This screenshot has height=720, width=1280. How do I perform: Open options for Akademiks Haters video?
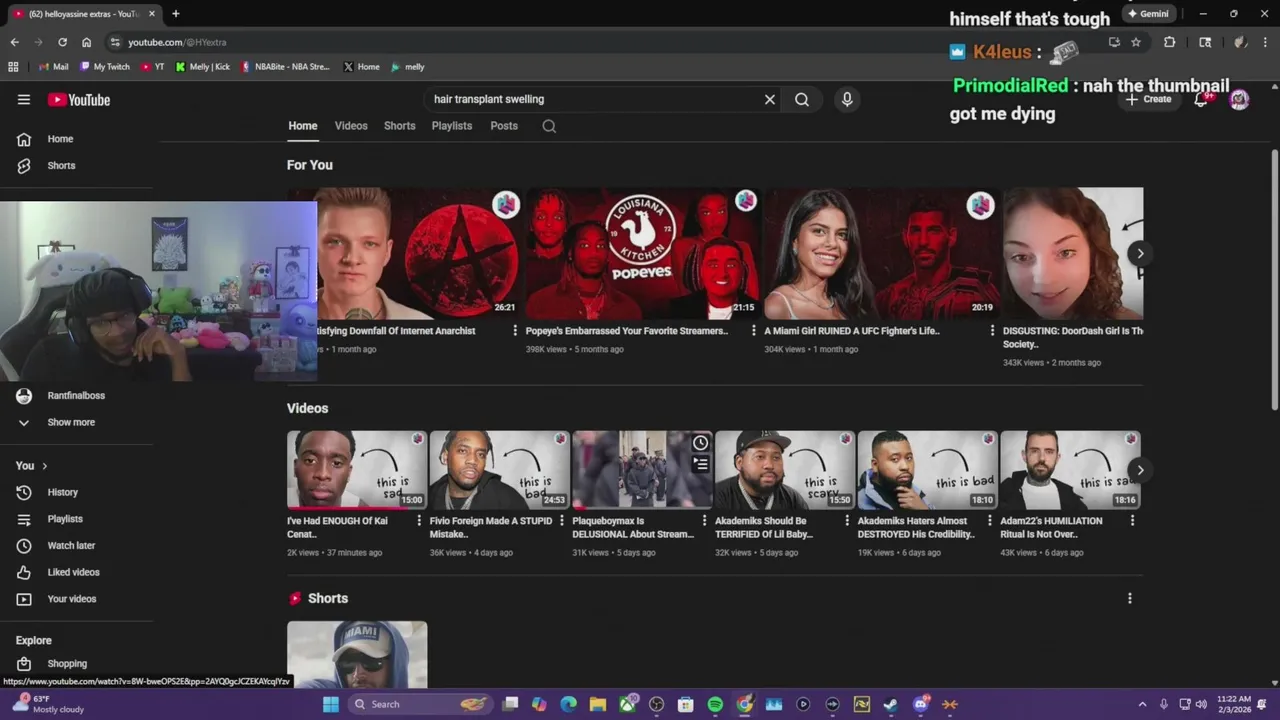pos(990,520)
